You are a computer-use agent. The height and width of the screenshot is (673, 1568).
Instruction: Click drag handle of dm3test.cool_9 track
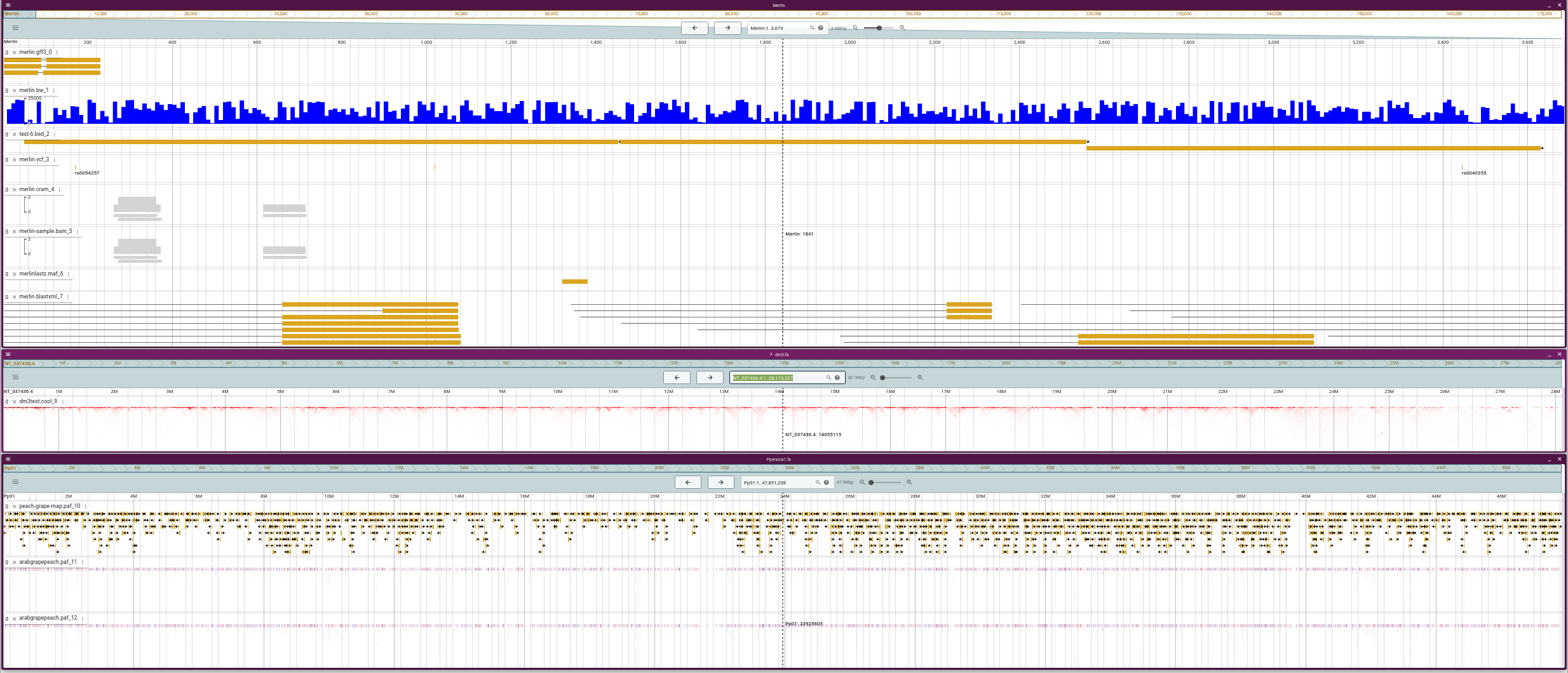(x=7, y=402)
